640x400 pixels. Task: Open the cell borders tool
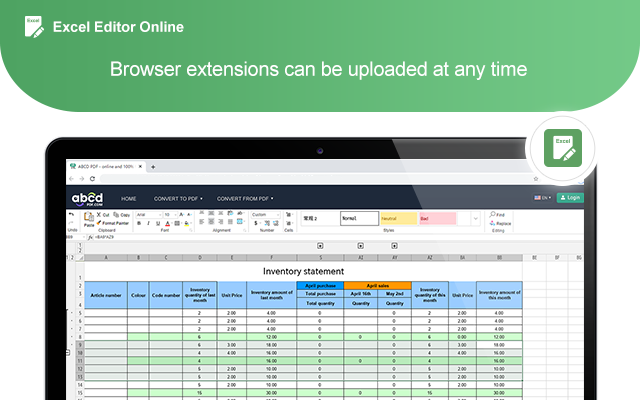[x=177, y=223]
